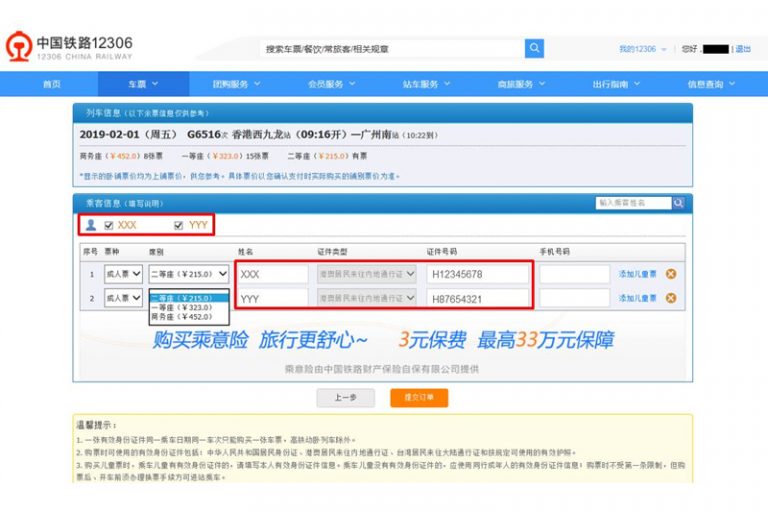This screenshot has height=512, width=768.
Task: Click the phone number field for passenger 1
Action: point(574,274)
